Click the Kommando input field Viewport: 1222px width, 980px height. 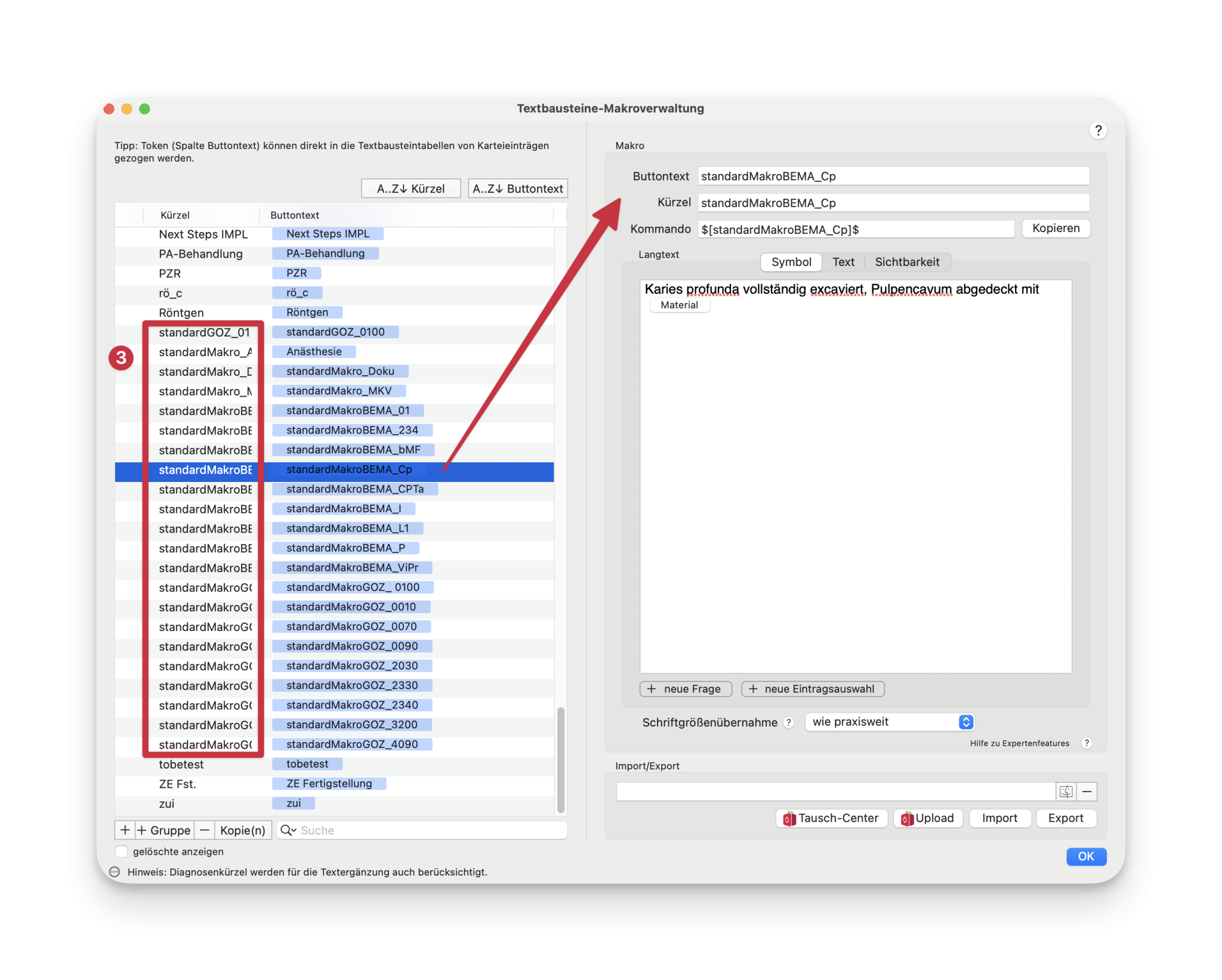point(856,230)
